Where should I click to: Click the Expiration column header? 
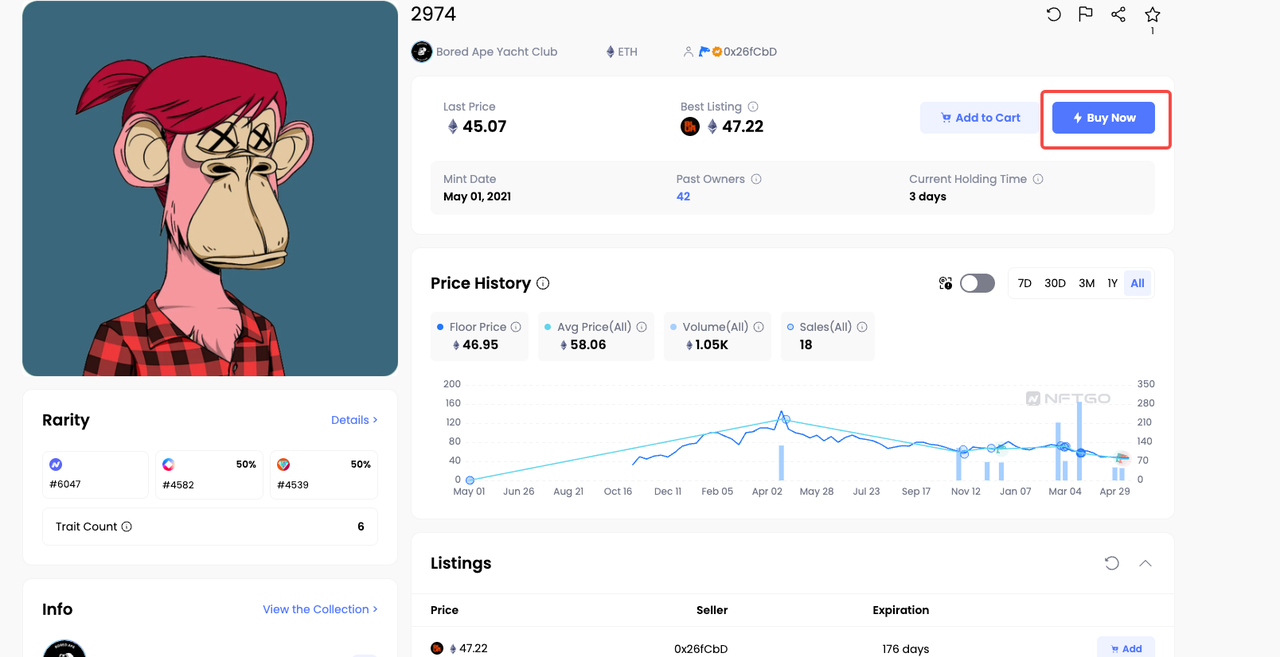900,610
